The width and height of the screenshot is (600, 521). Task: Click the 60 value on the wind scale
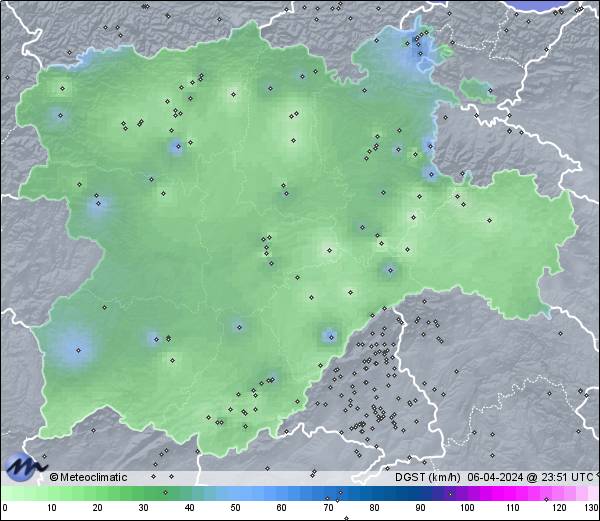282,508
